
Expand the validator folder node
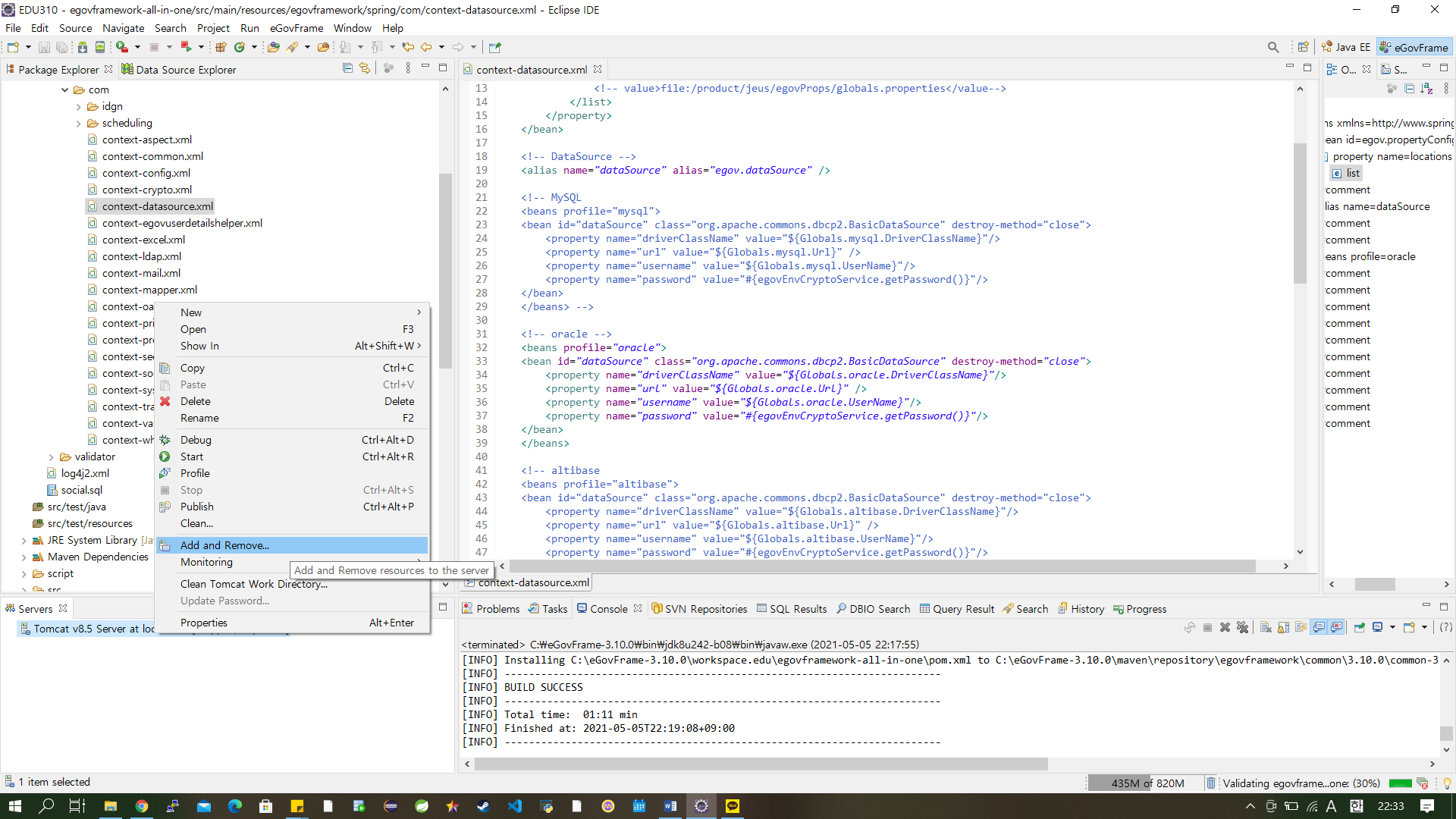tap(52, 457)
